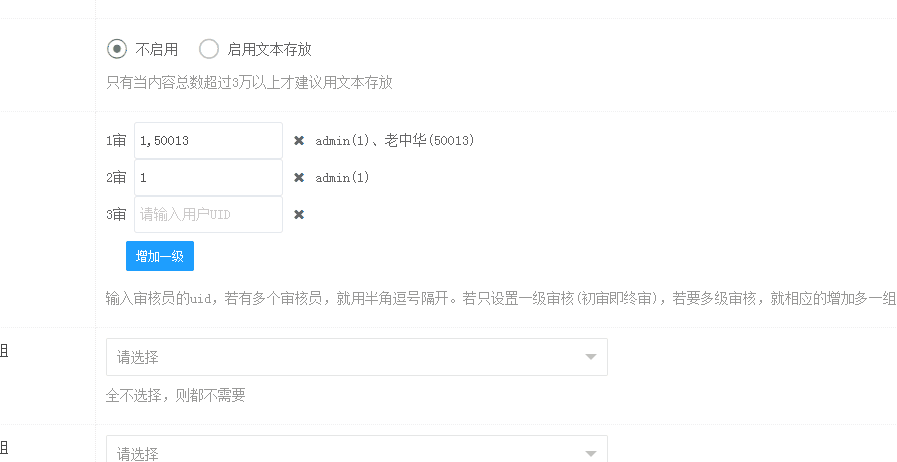Image resolution: width=897 pixels, height=462 pixels.
Task: Click the 3审 row label
Action: click(x=116, y=214)
